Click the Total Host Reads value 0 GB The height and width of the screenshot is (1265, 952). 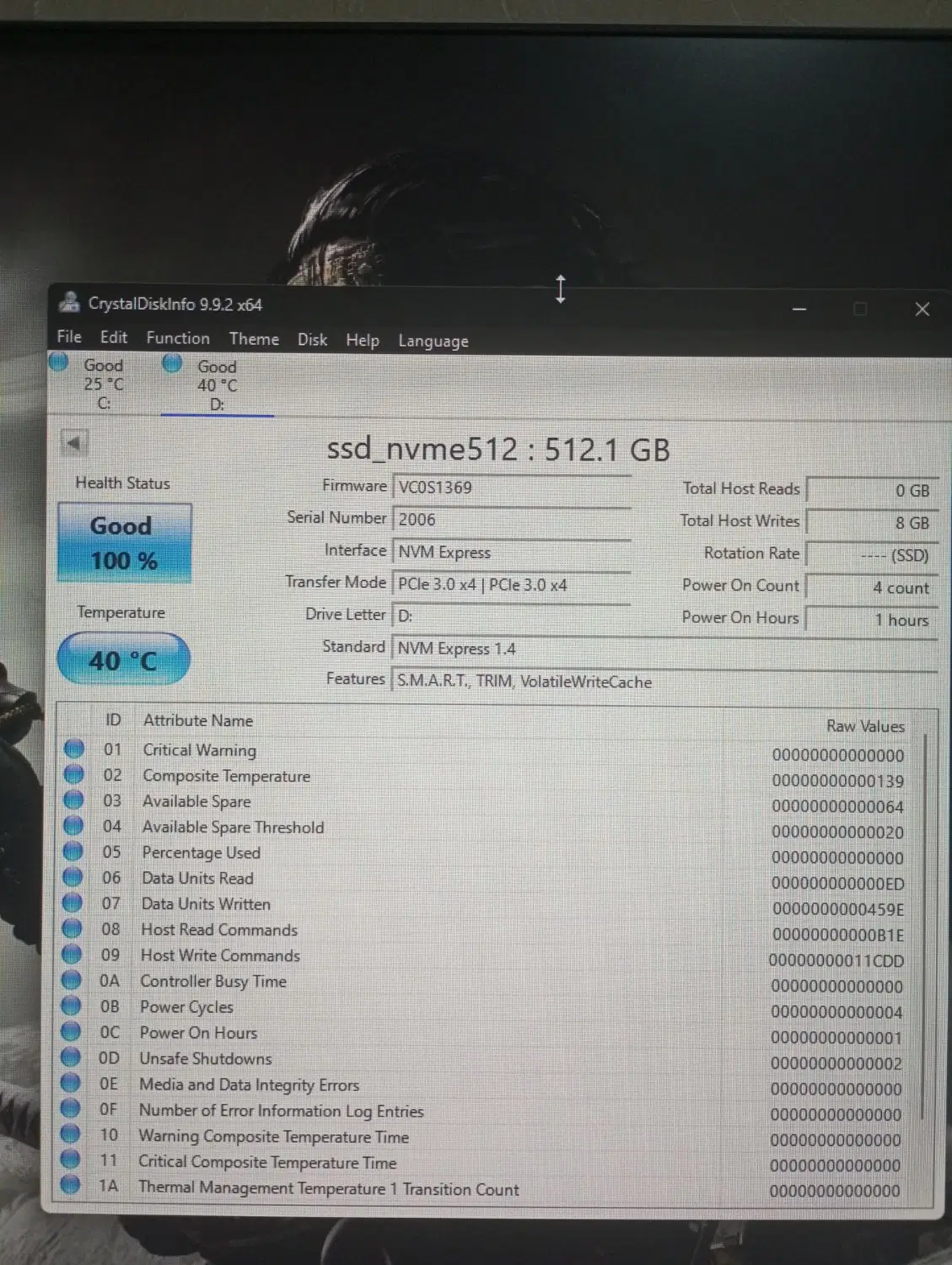[x=872, y=490]
